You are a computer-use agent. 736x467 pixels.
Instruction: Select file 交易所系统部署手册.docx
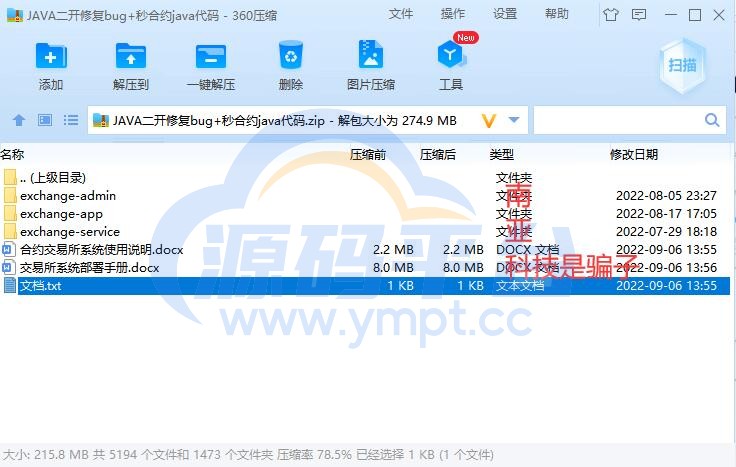pyautogui.click(x=90, y=268)
